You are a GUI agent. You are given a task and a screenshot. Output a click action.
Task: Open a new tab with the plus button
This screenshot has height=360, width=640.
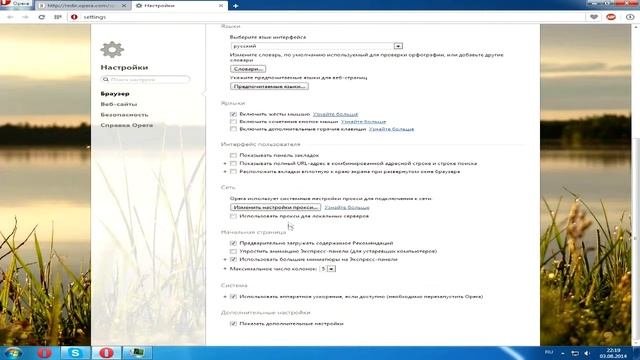236,6
